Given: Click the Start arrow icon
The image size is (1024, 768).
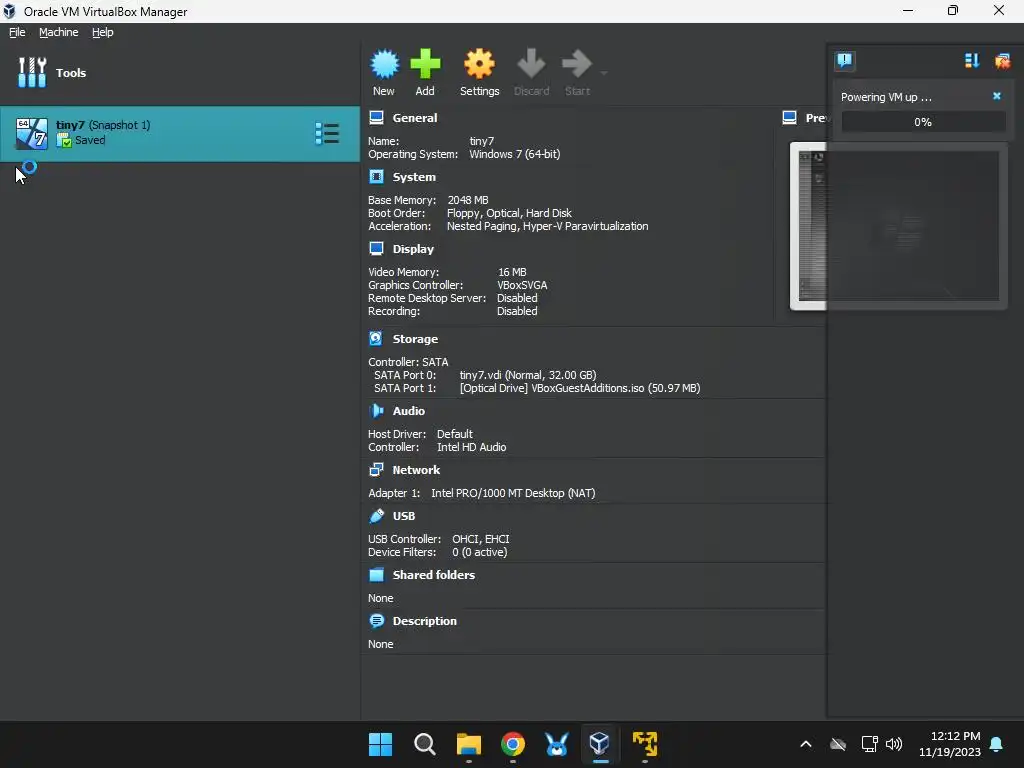Looking at the screenshot, I should tap(577, 64).
